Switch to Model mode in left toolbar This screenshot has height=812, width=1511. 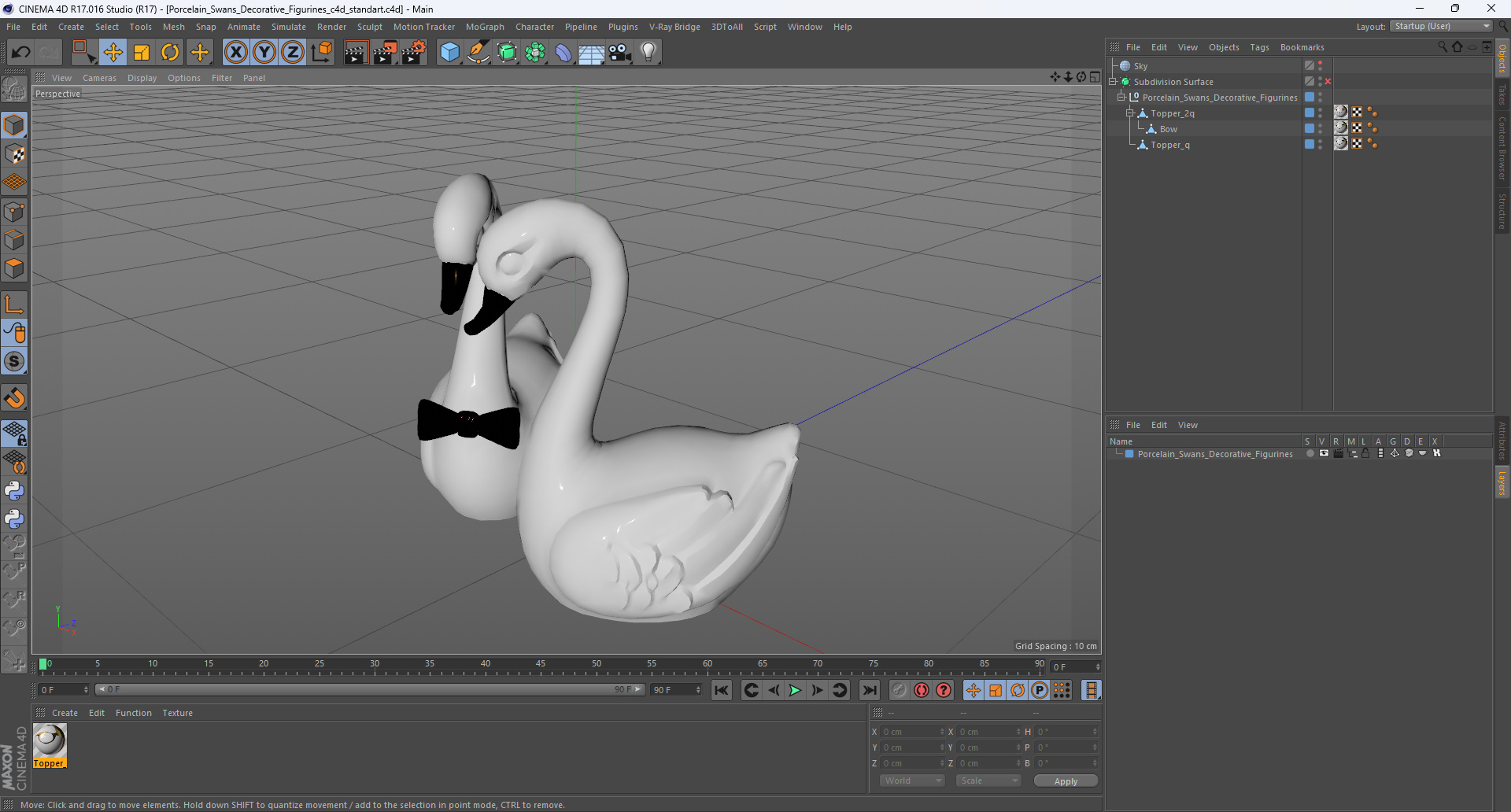pos(14,125)
